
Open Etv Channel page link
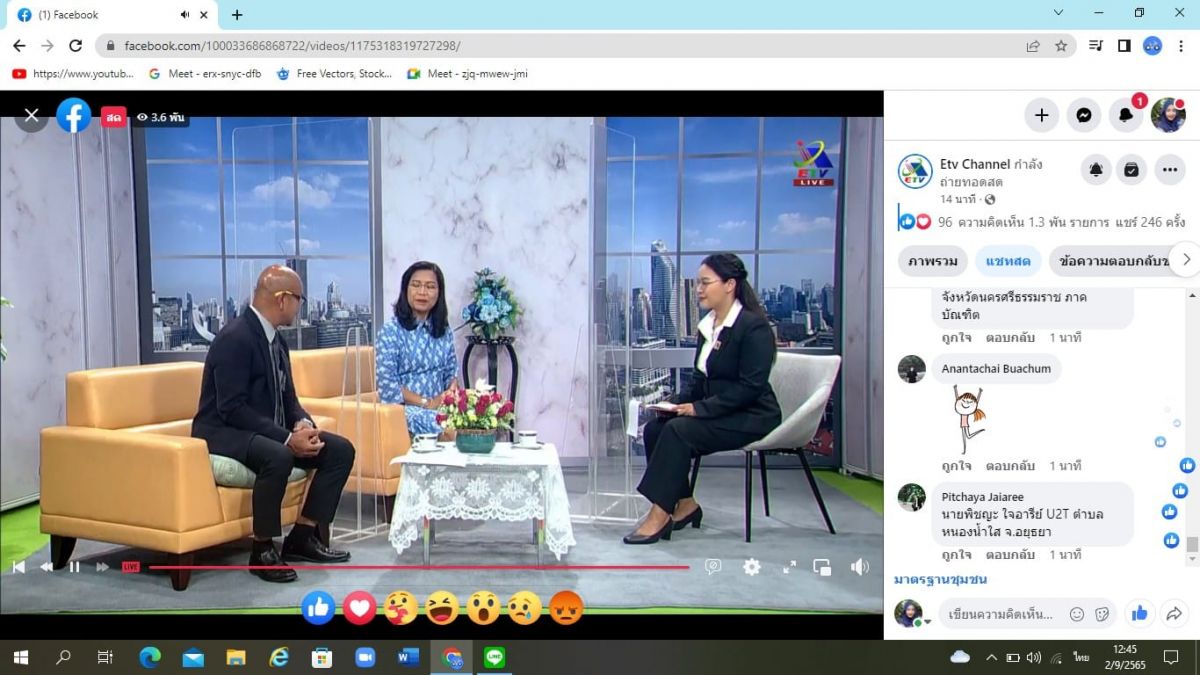click(974, 164)
